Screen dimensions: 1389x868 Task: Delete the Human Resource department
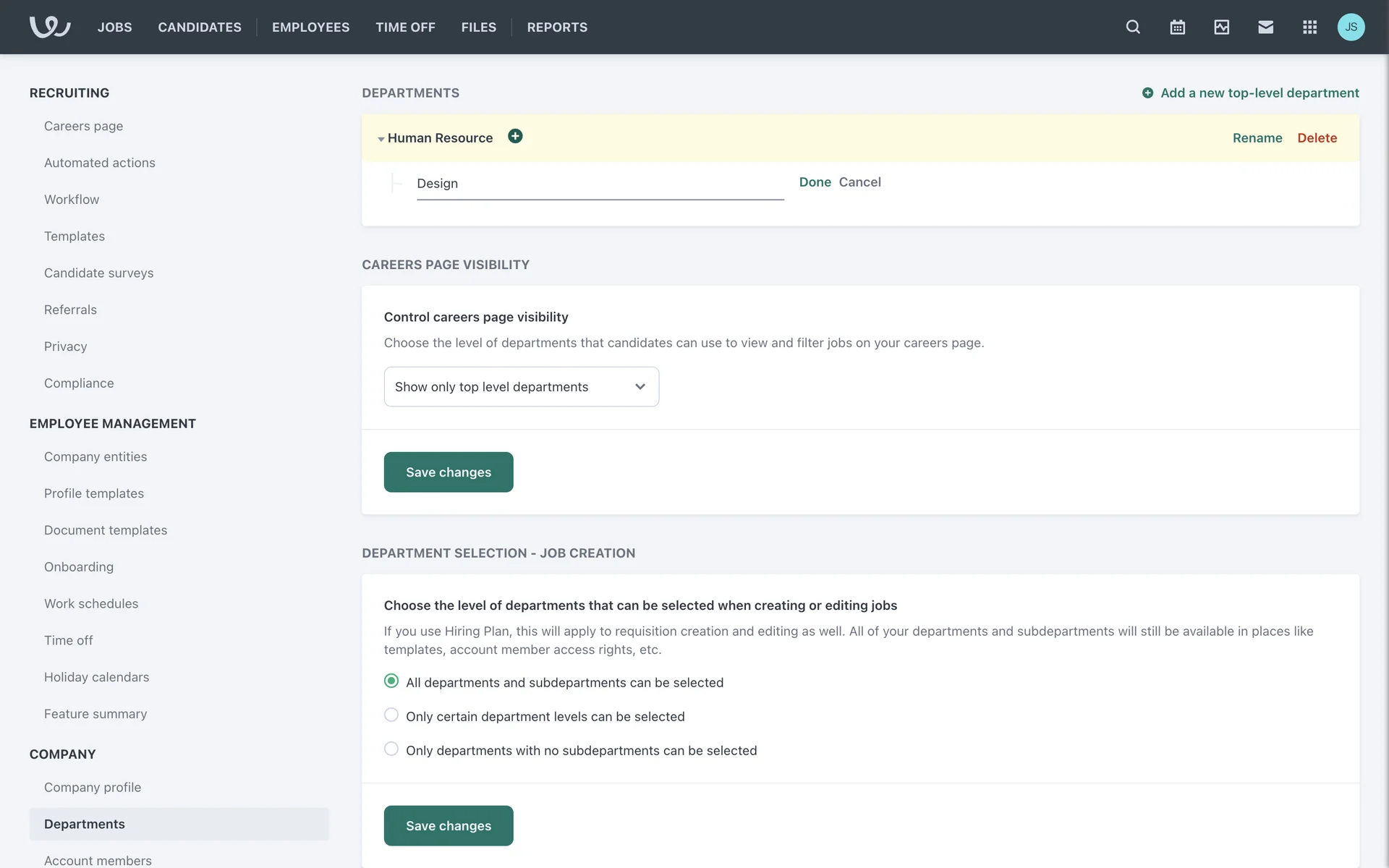pyautogui.click(x=1317, y=137)
